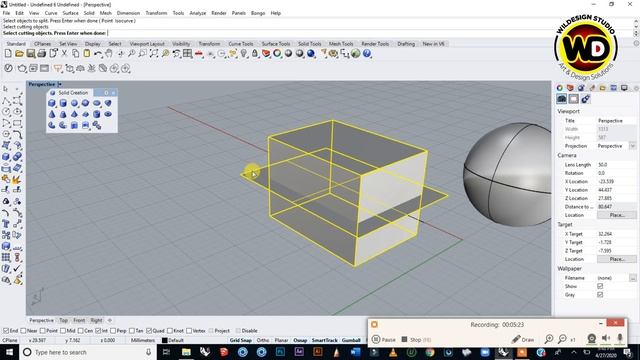Click the viewport Title field showing Perspective
Screen dimensions: 640x360
tap(616, 121)
